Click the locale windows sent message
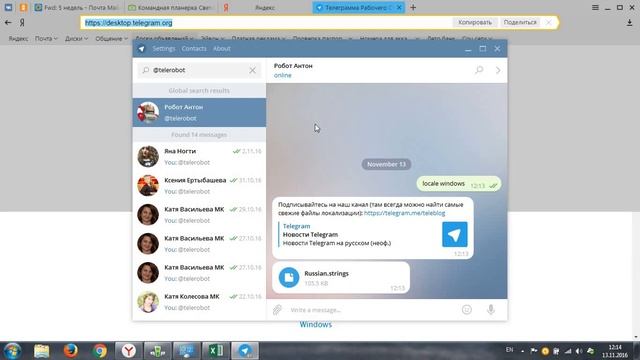The image size is (640, 360). click(458, 184)
